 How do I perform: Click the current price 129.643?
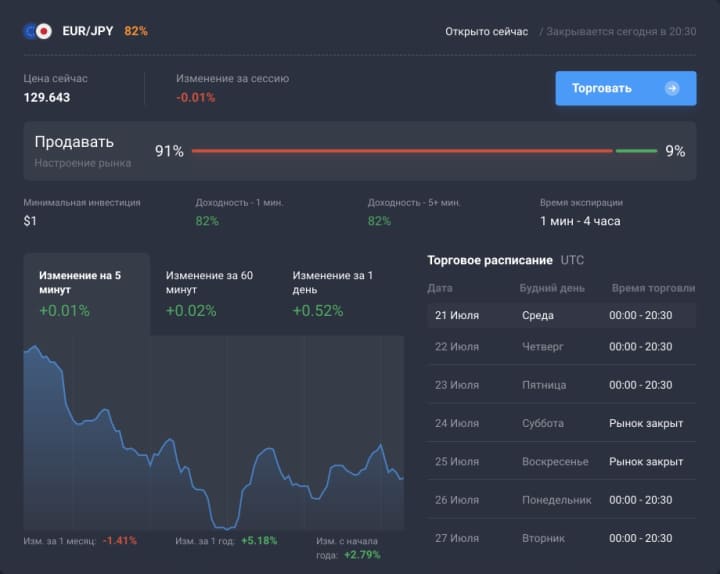point(47,97)
